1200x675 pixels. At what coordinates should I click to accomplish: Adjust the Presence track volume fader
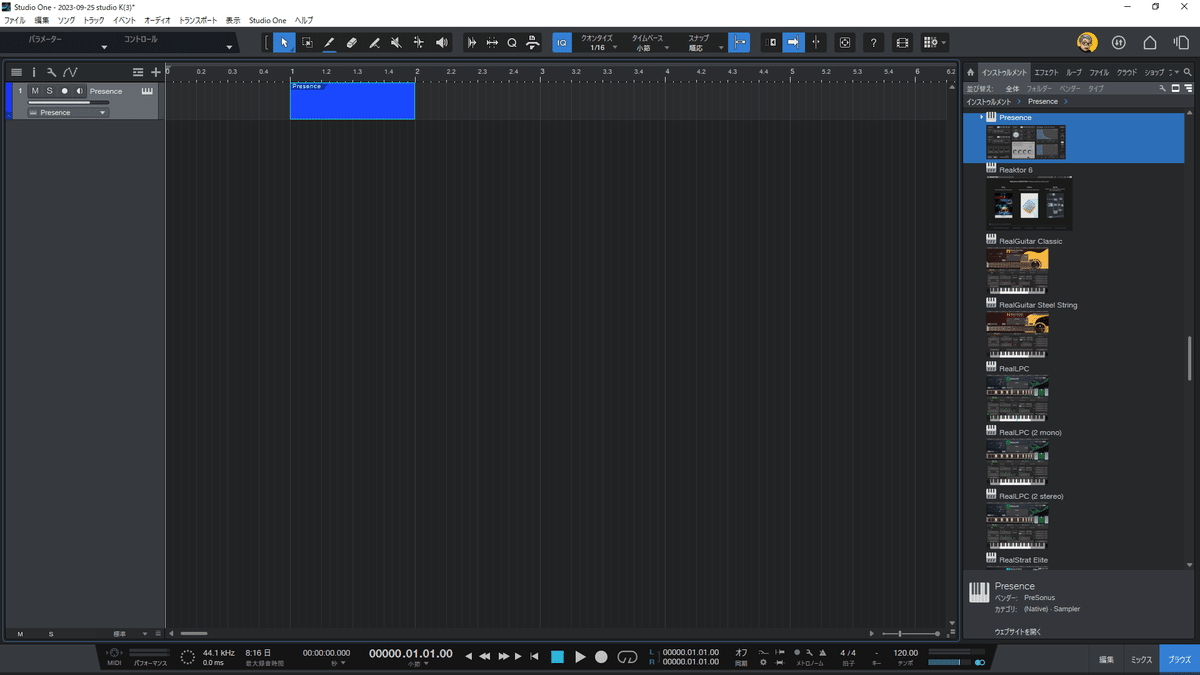pos(68,102)
